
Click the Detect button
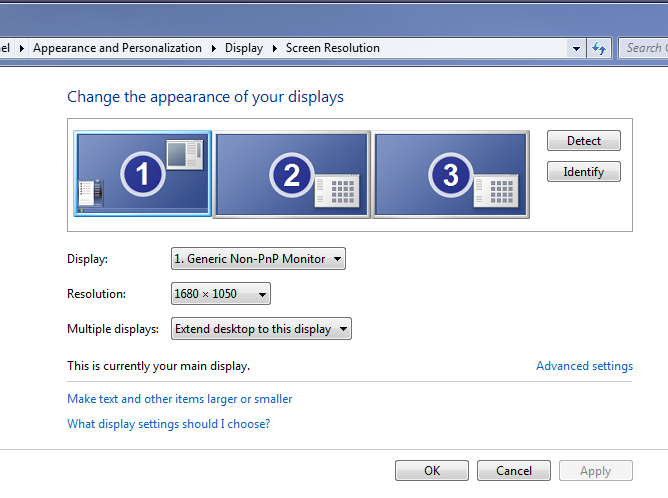pos(584,141)
